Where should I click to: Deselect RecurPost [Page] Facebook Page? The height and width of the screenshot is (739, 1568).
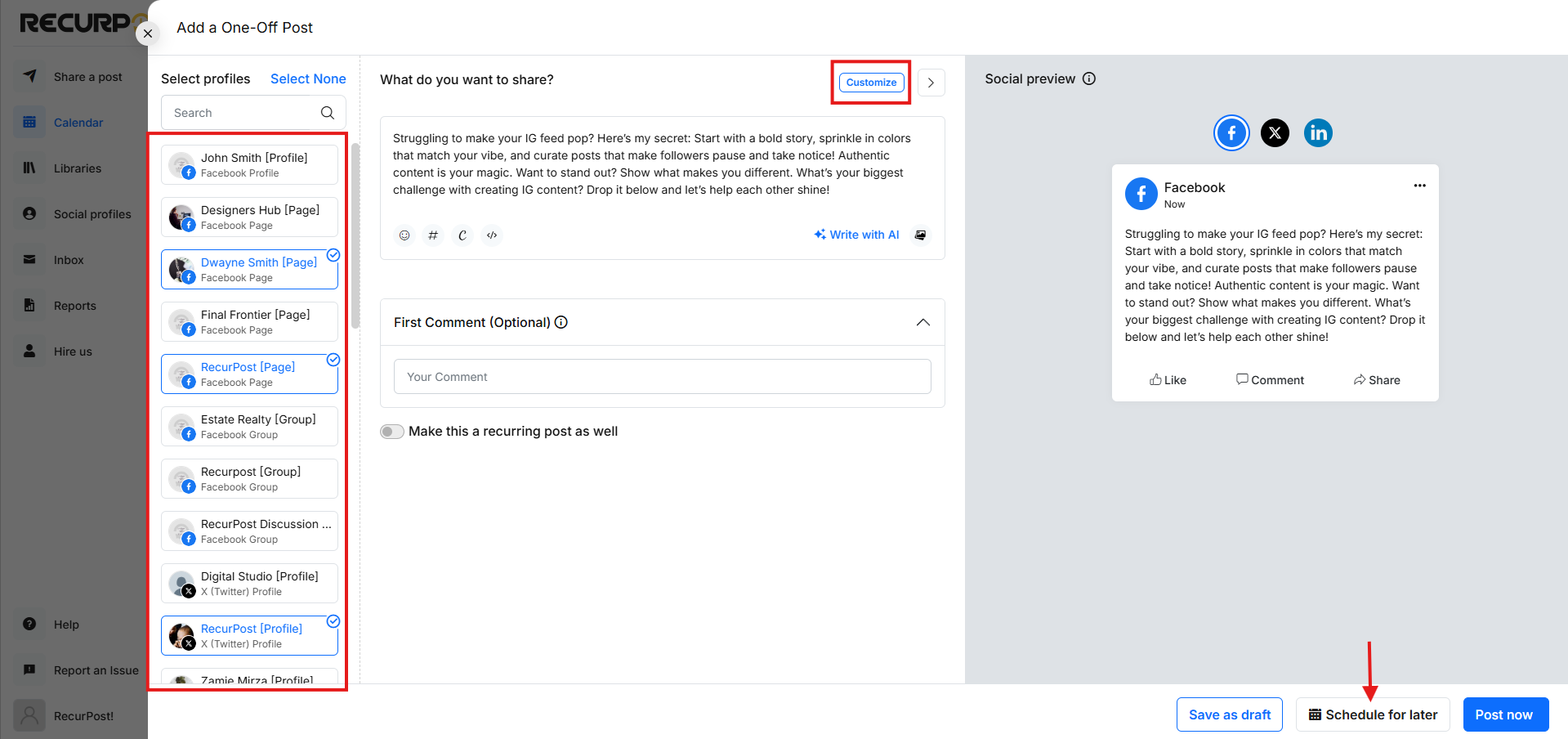pyautogui.click(x=249, y=374)
